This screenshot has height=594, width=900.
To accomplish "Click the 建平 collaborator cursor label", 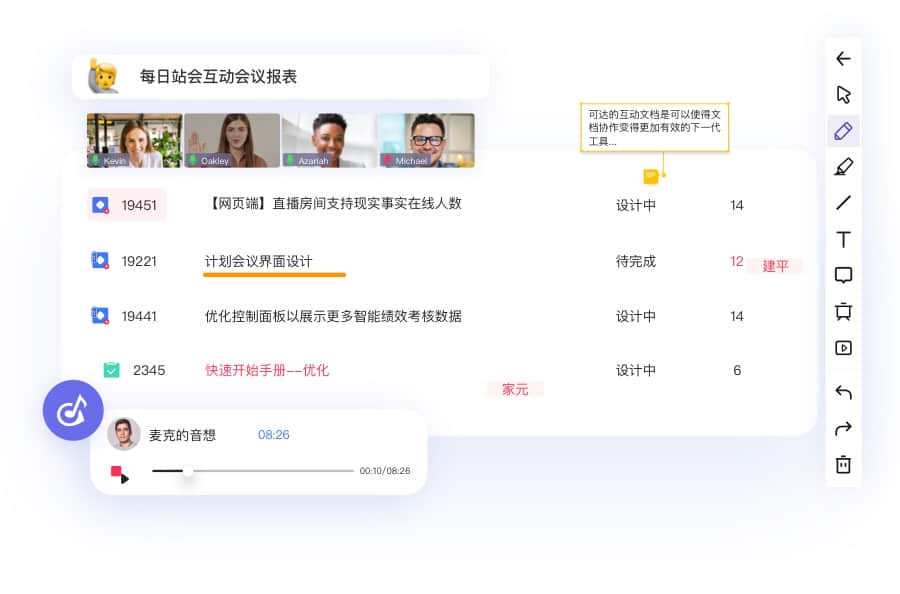I will click(x=775, y=266).
